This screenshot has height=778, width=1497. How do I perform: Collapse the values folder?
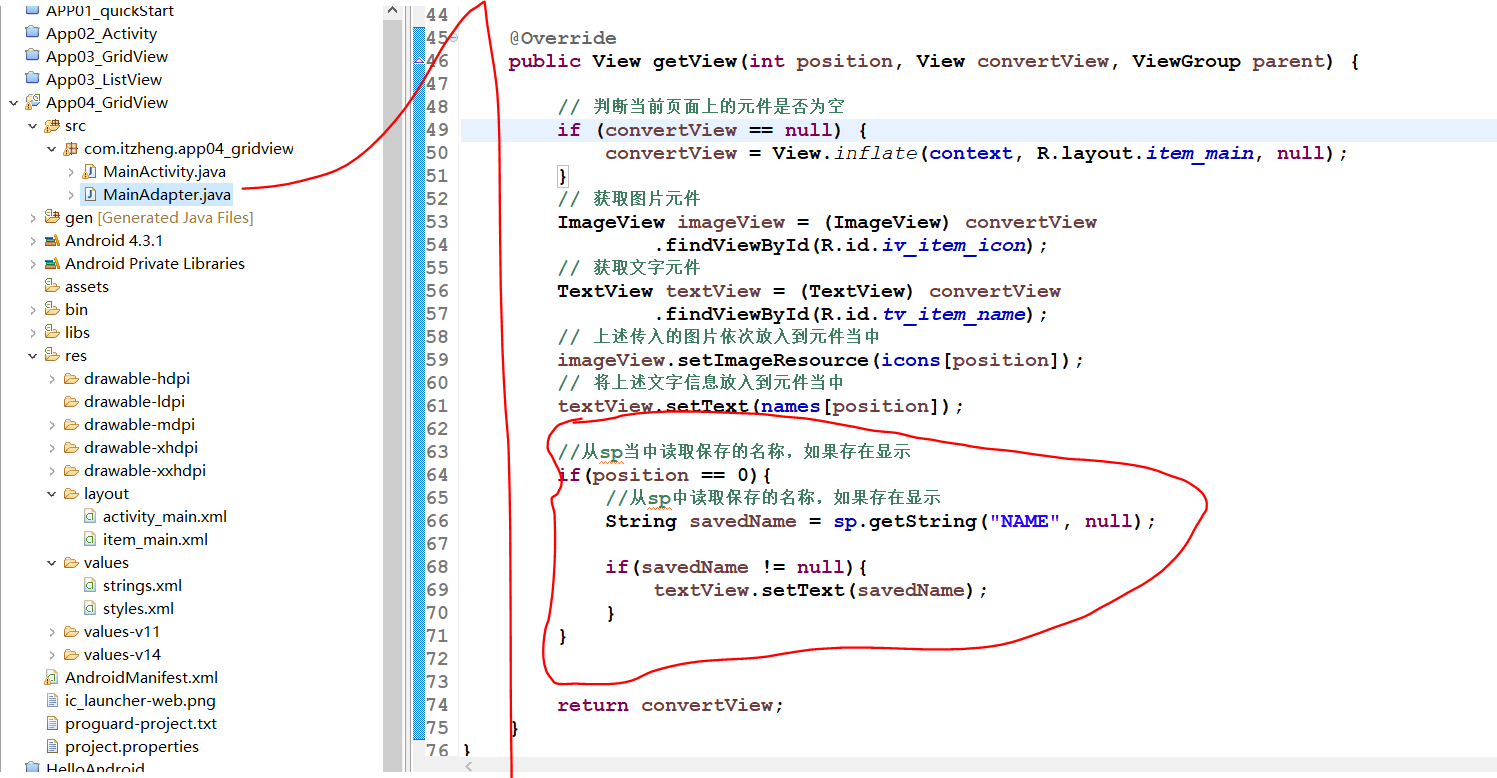(51, 563)
